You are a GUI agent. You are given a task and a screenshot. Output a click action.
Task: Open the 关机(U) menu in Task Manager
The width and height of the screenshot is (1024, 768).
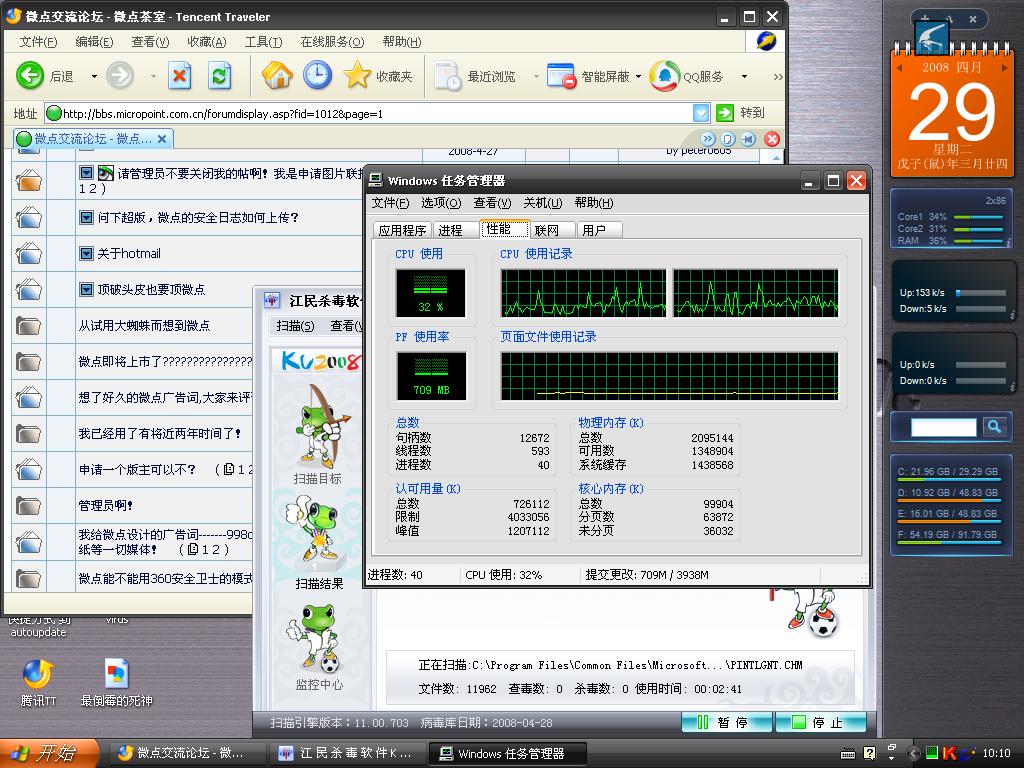(x=543, y=203)
